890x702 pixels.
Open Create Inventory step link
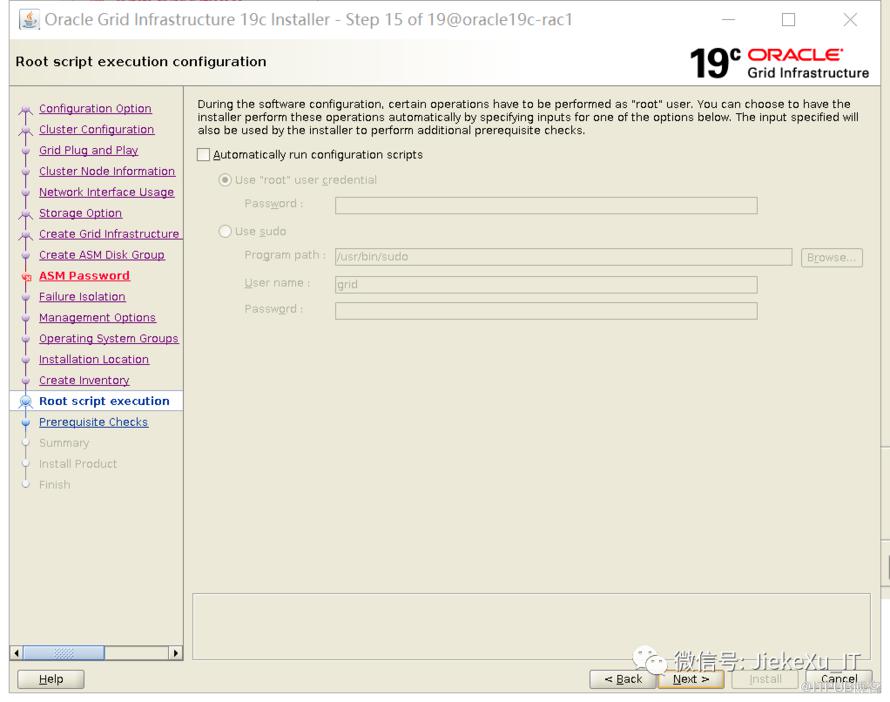84,380
